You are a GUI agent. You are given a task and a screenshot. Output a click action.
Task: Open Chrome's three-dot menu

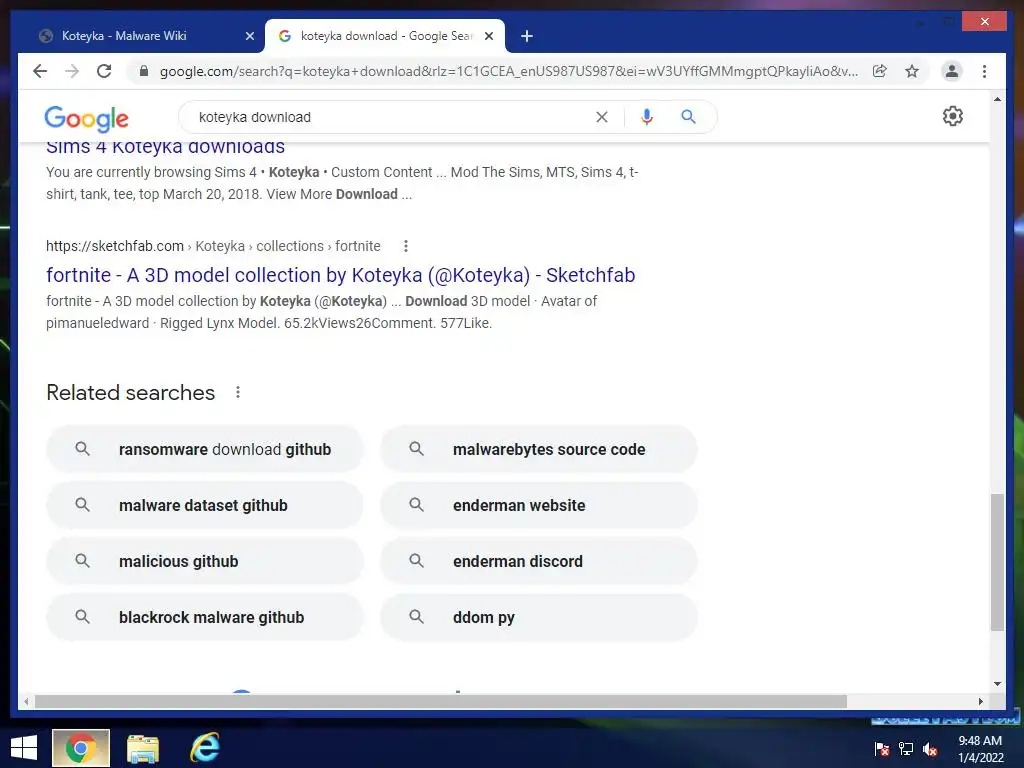[984, 71]
